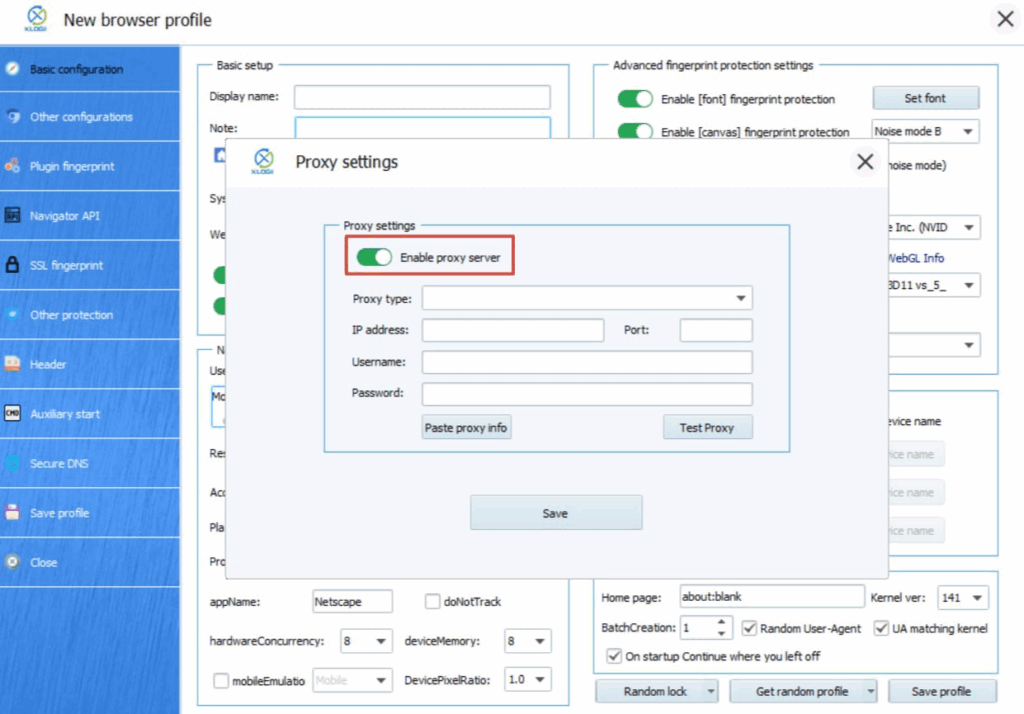Select the Header section icon
This screenshot has width=1024, height=714.
pyautogui.click(x=12, y=364)
